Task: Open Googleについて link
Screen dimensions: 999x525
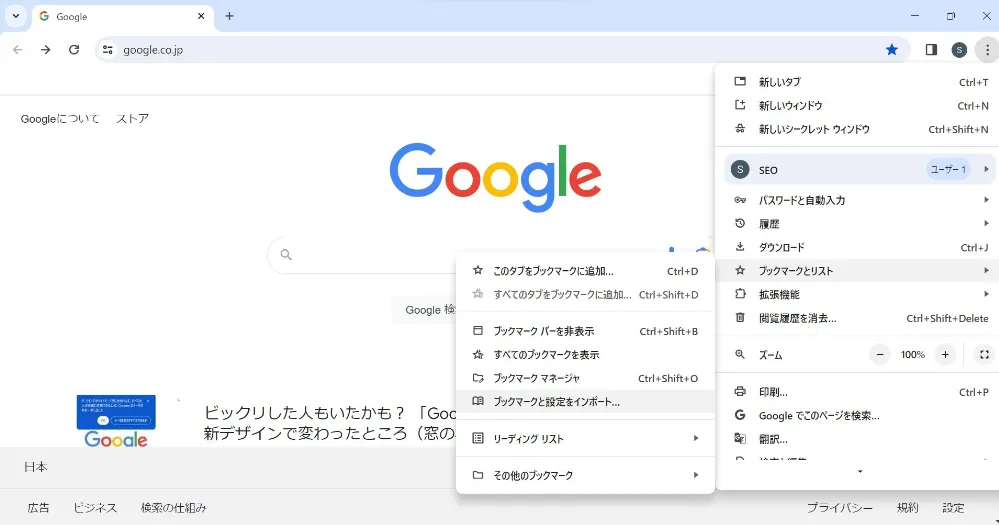Action: 60,119
